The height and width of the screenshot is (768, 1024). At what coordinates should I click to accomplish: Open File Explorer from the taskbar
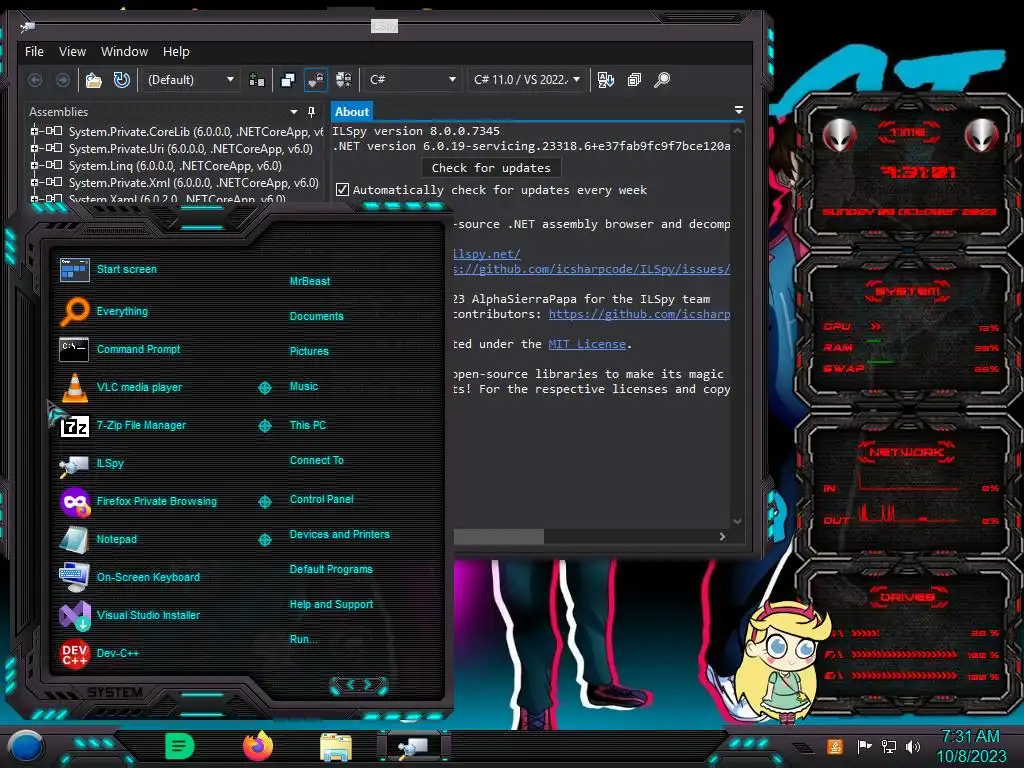pos(336,747)
